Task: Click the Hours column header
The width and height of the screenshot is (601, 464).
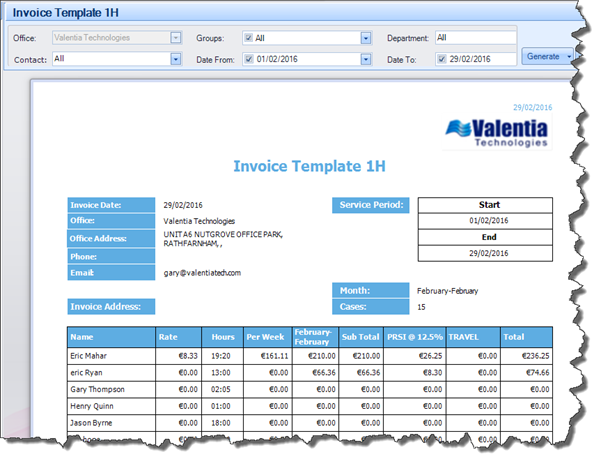Action: (x=223, y=337)
